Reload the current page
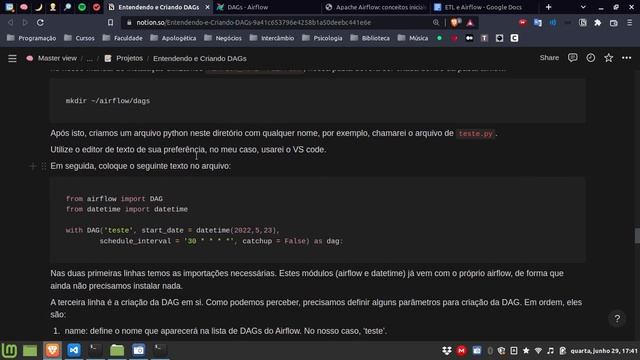640x360 pixels. click(x=40, y=22)
